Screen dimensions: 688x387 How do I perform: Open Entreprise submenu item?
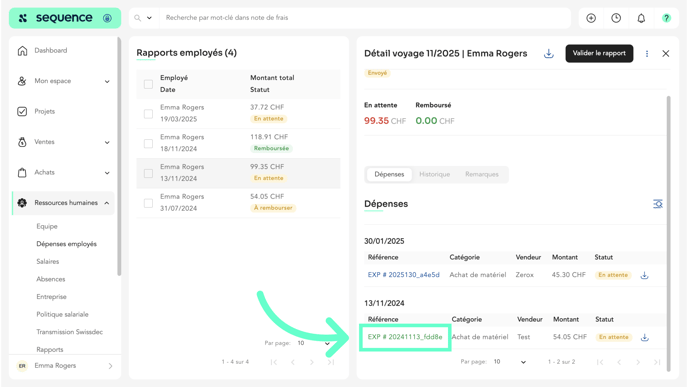coord(51,297)
